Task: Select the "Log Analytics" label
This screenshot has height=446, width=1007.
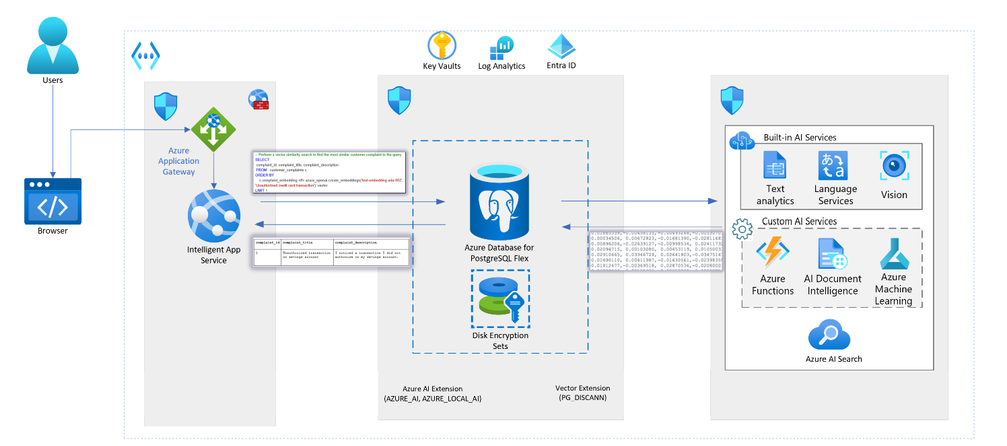Action: pos(502,66)
